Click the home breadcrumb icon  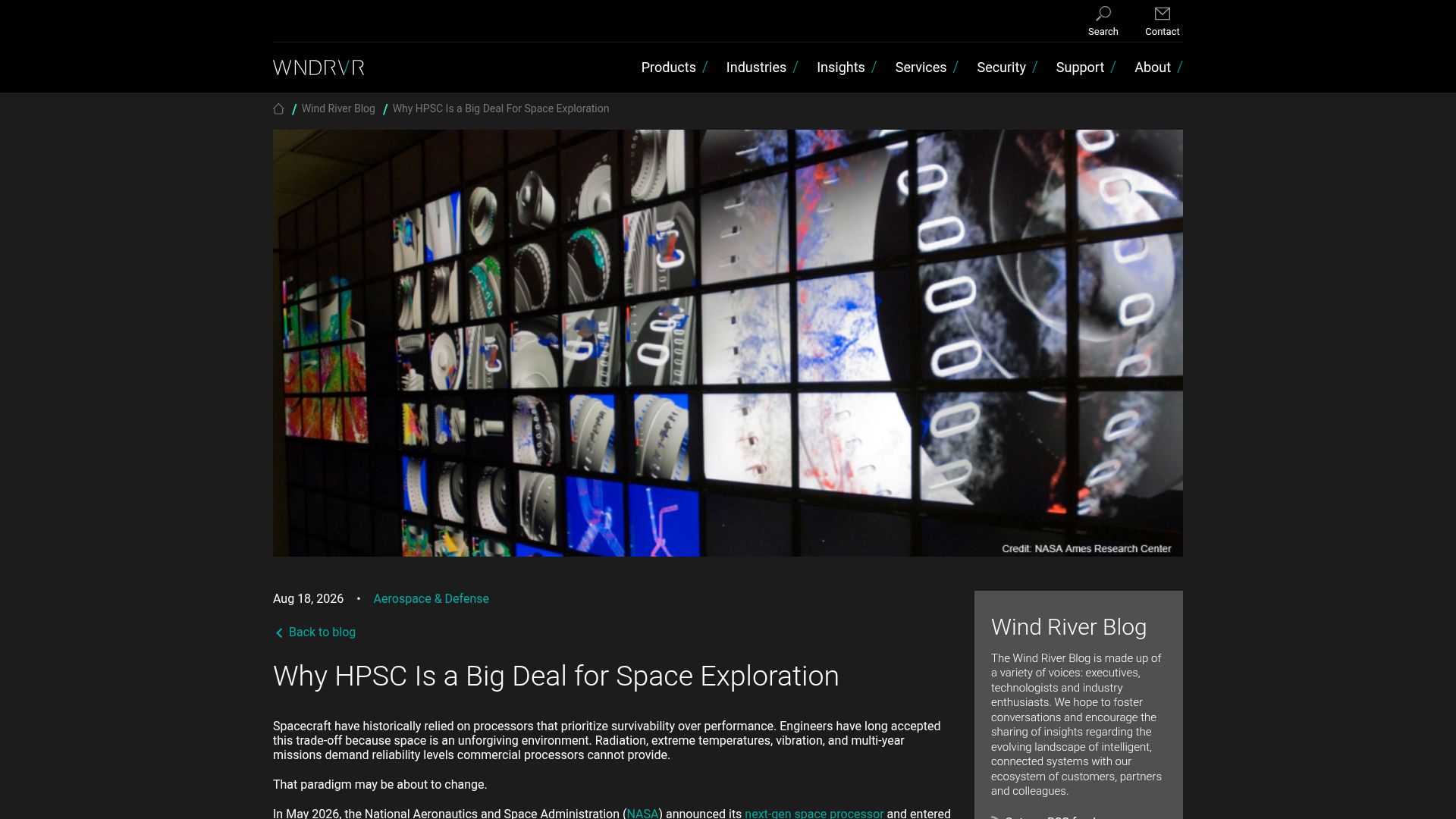pos(278,109)
